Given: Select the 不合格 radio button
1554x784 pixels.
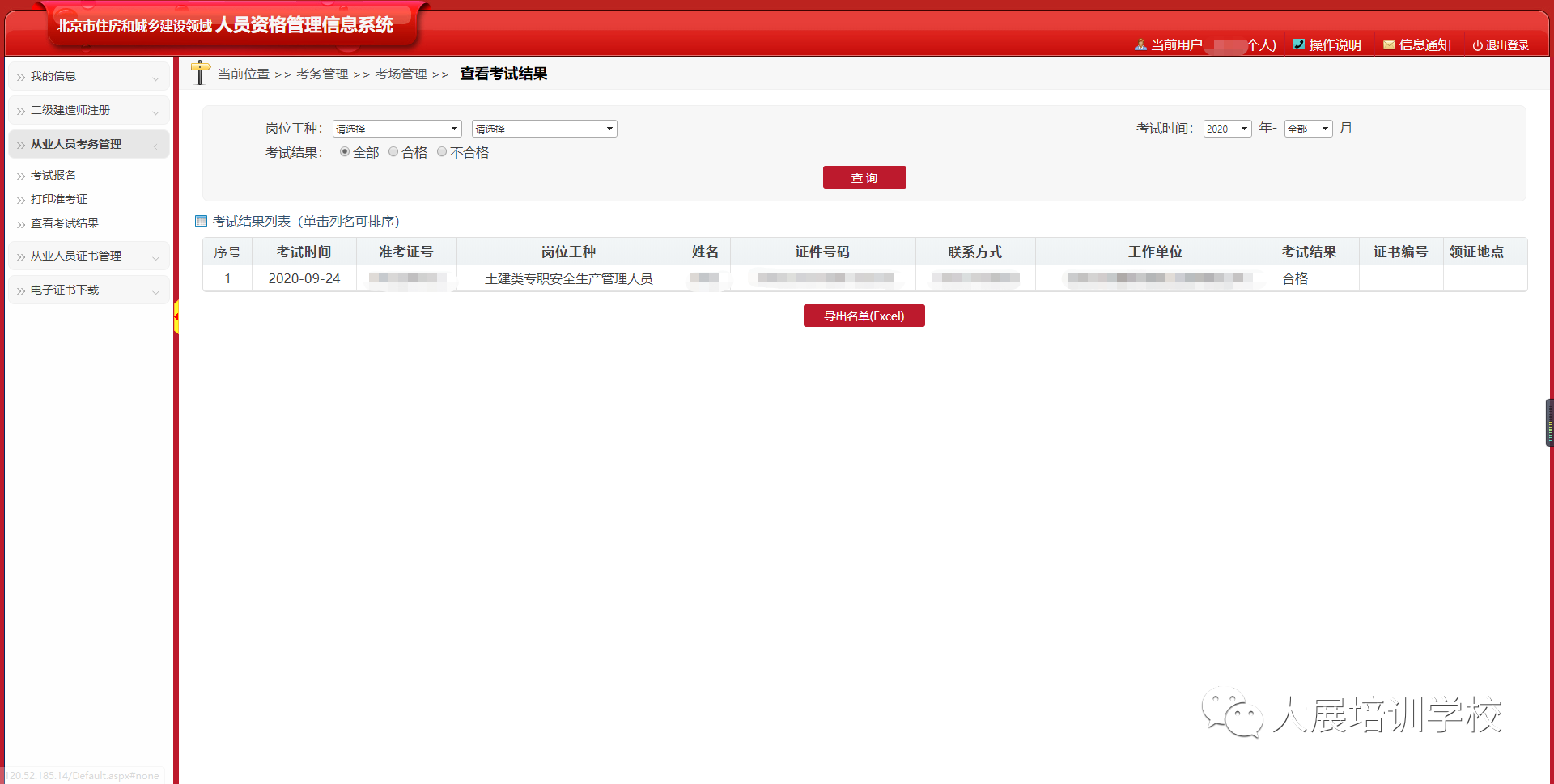Looking at the screenshot, I should coord(442,151).
